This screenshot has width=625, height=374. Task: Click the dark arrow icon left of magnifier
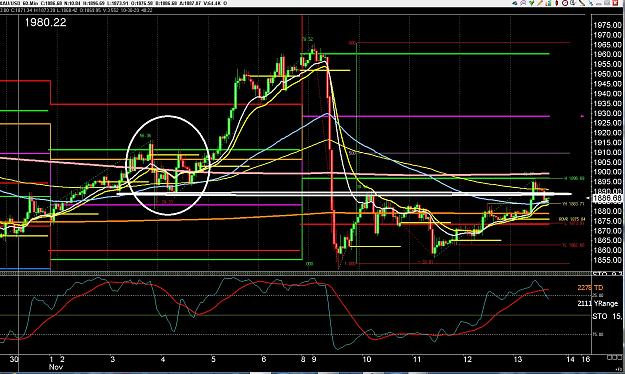click(515, 3)
